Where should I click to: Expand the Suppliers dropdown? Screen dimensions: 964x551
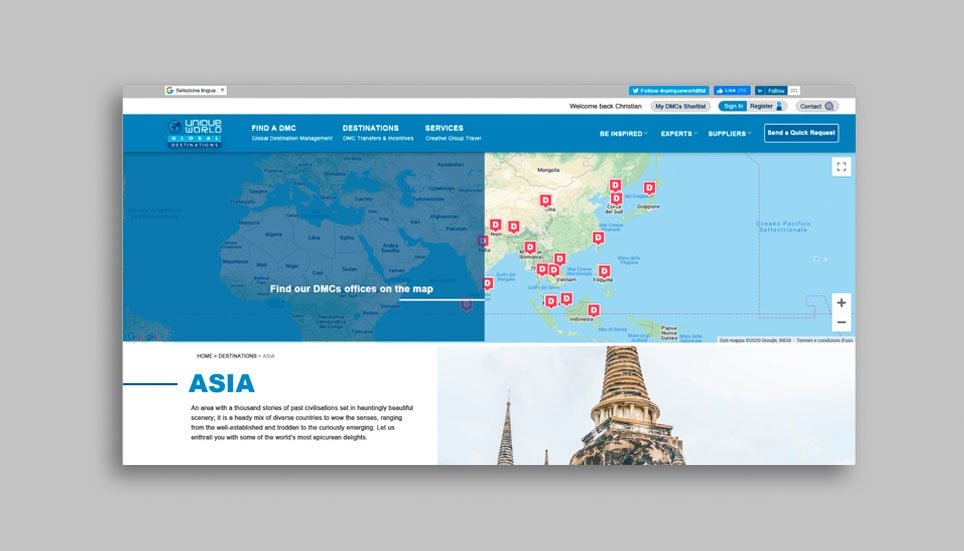click(730, 133)
